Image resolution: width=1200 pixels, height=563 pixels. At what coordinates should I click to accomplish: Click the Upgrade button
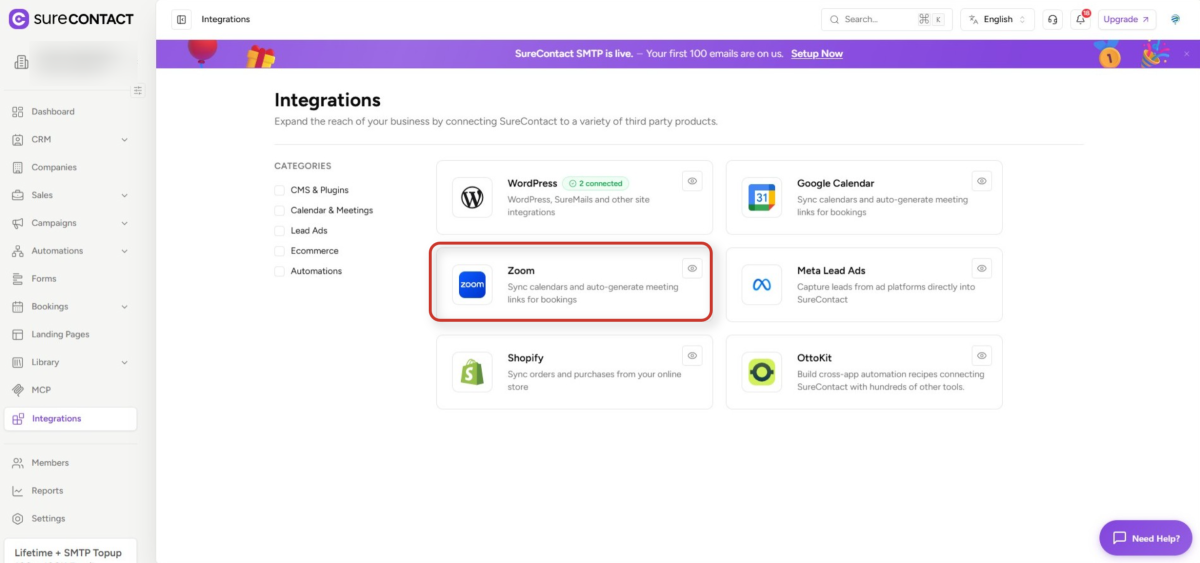[x=1127, y=19]
